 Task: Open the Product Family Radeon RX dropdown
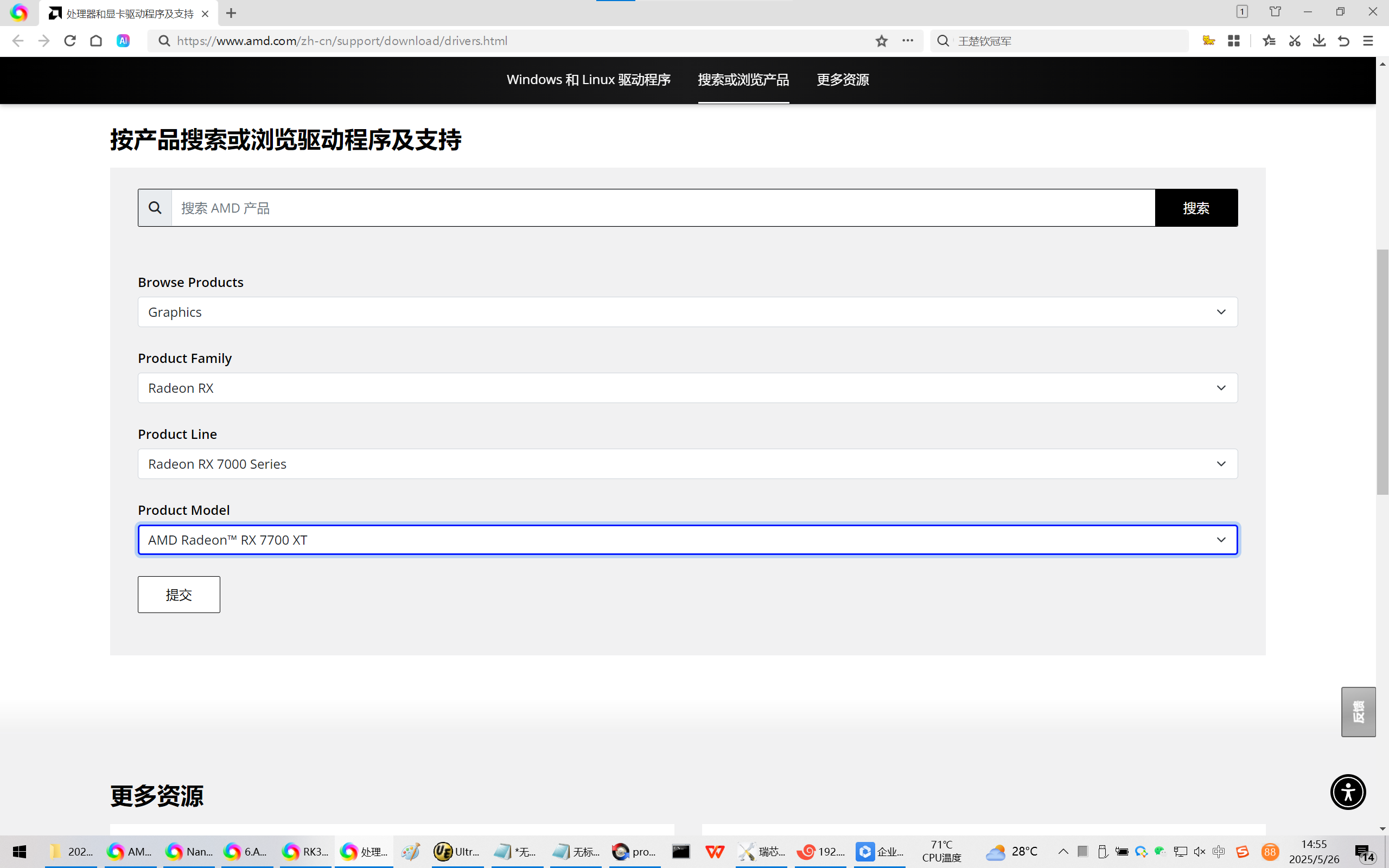[687, 388]
